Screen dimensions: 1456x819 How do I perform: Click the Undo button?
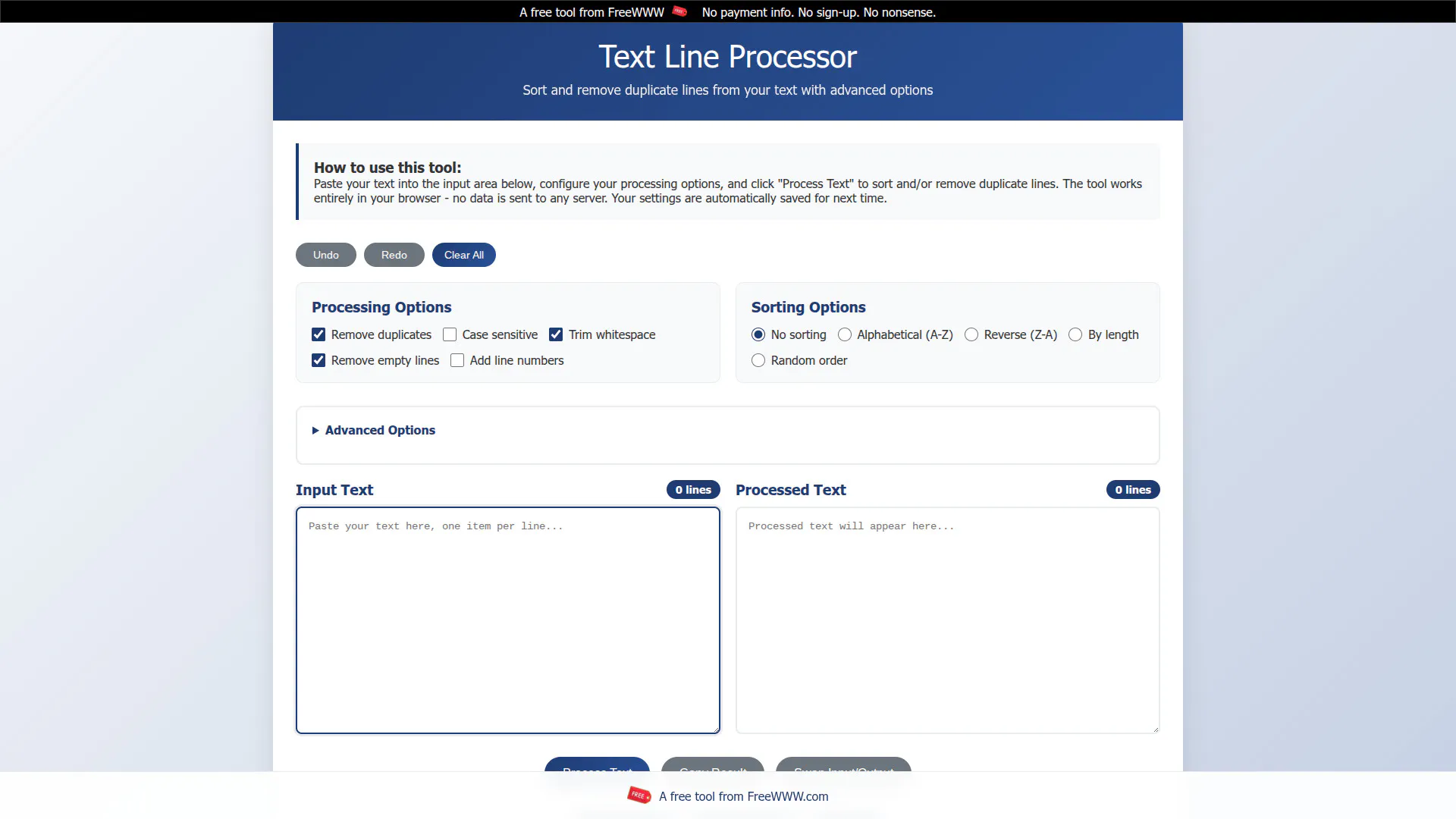[x=326, y=255]
